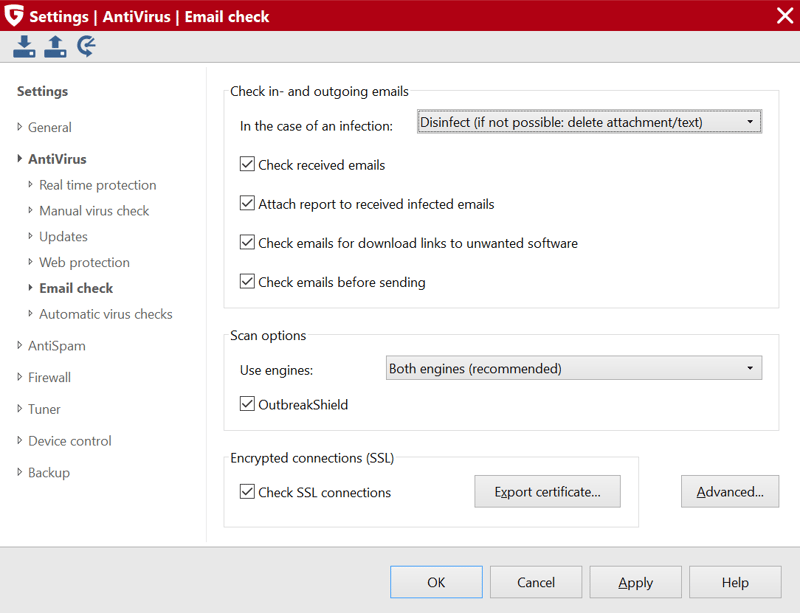This screenshot has width=800, height=613.
Task: Toggle Attach report to received infected emails
Action: pos(247,203)
